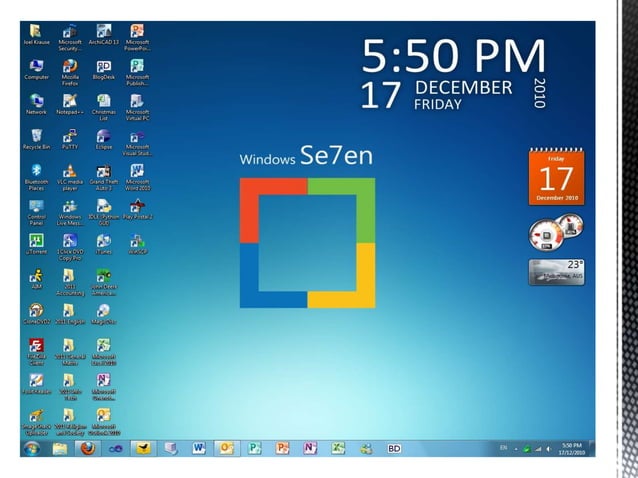Launch Excel from the taskbar
Image resolution: width=638 pixels, height=478 pixels.
pos(338,448)
